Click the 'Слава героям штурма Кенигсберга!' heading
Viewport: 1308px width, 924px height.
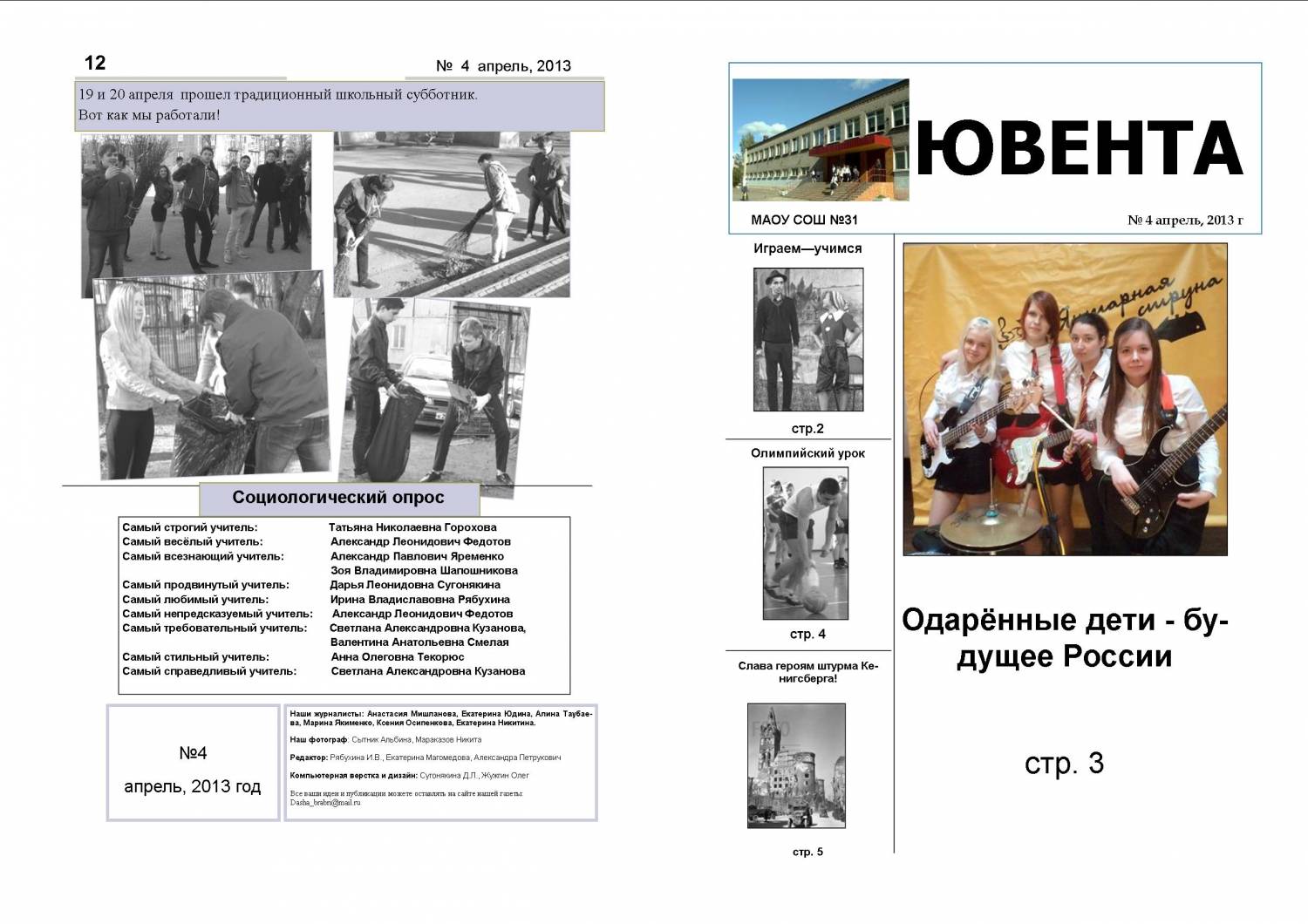tap(807, 672)
